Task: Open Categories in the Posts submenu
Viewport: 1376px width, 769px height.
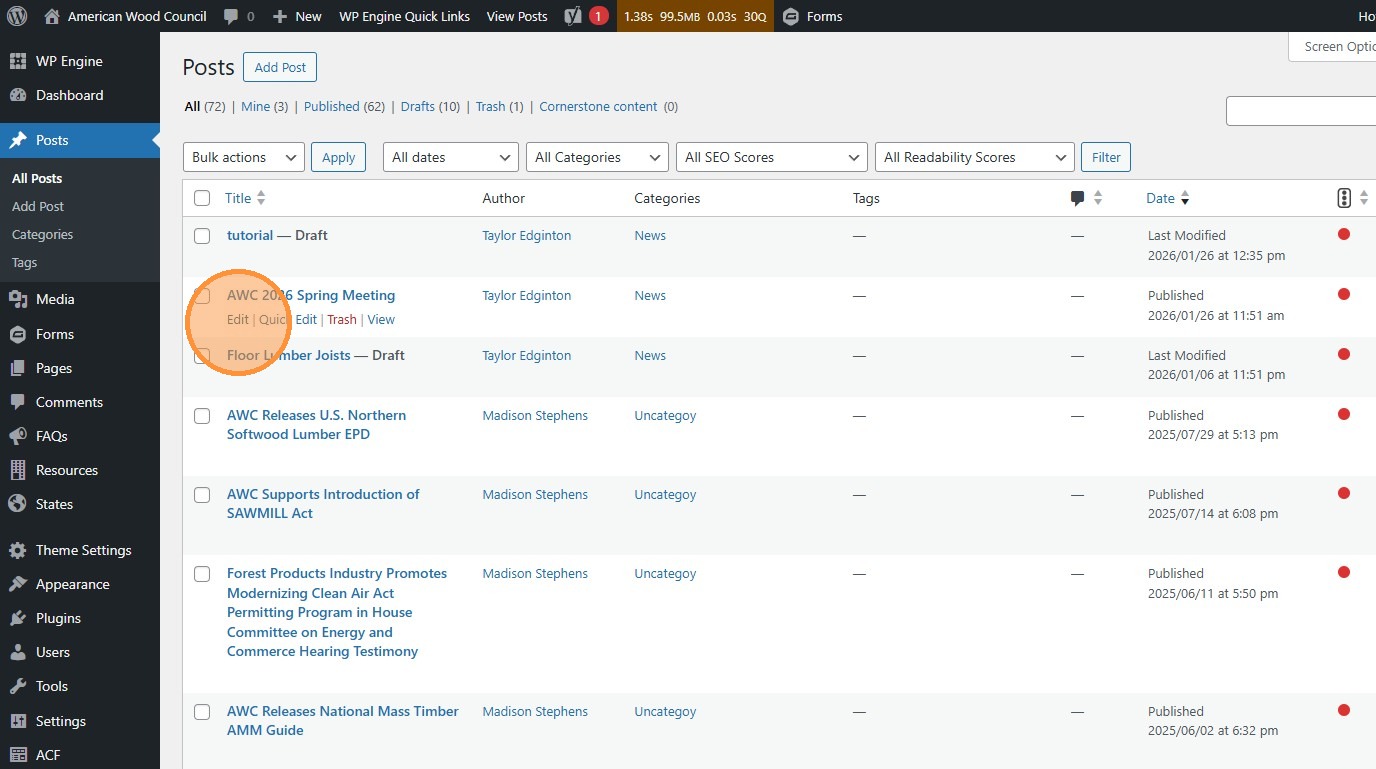Action: pyautogui.click(x=42, y=234)
